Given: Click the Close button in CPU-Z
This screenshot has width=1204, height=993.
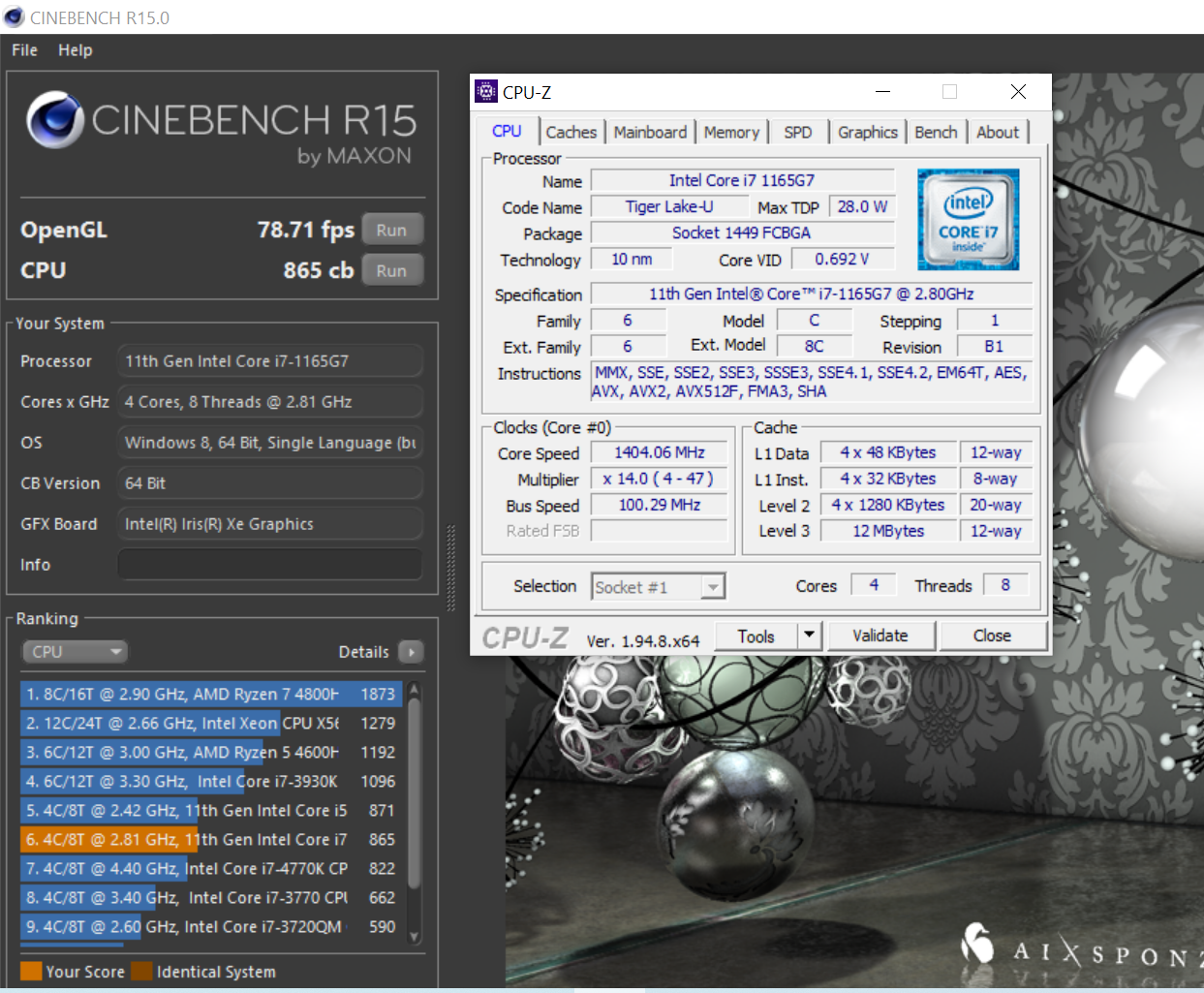Looking at the screenshot, I should [992, 636].
